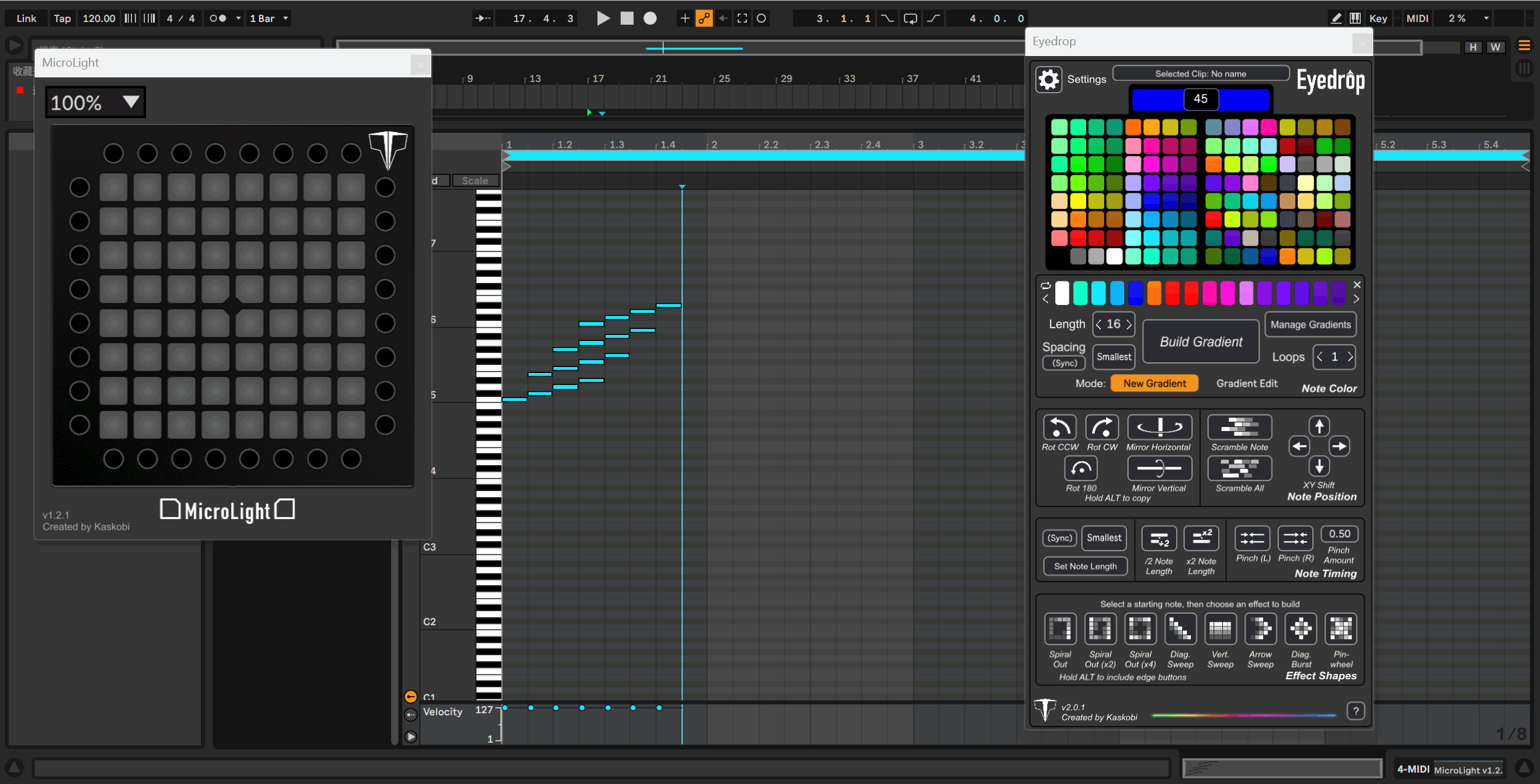Screen dimensions: 1540x784
Task: Click the Mirror Horizontal icon
Action: click(x=1159, y=428)
